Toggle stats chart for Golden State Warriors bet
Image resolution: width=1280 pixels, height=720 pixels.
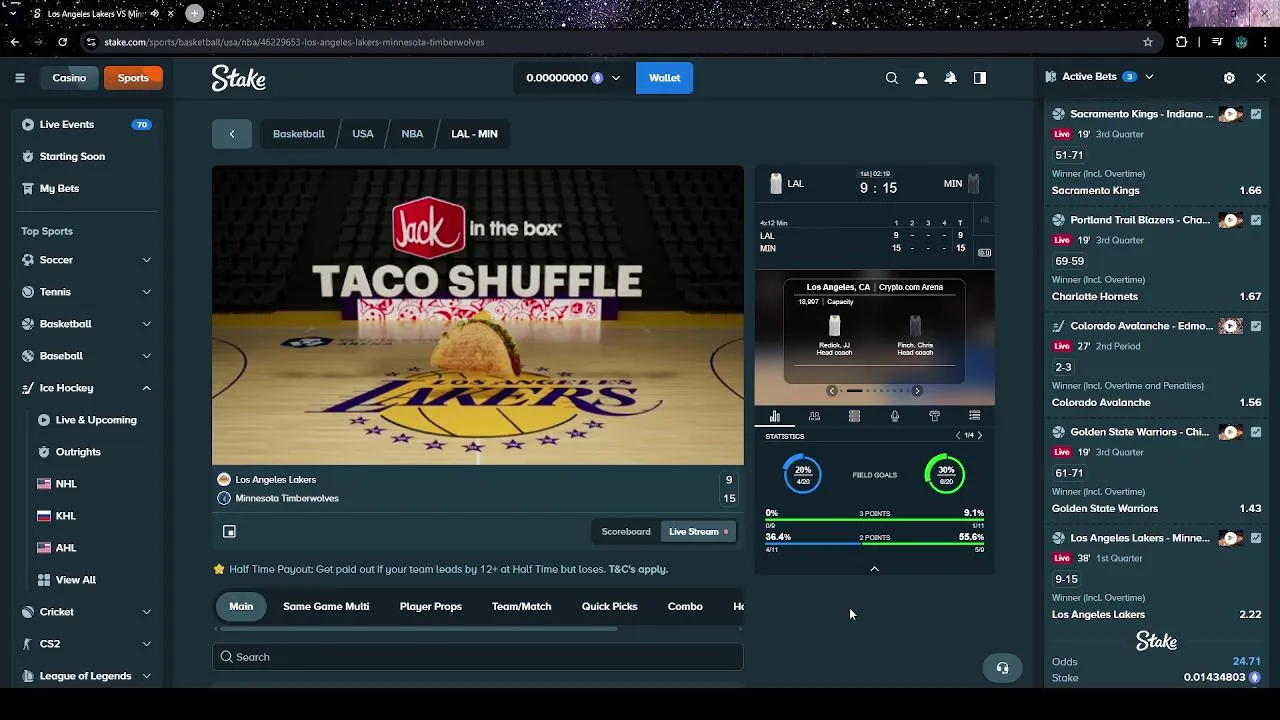click(1256, 432)
